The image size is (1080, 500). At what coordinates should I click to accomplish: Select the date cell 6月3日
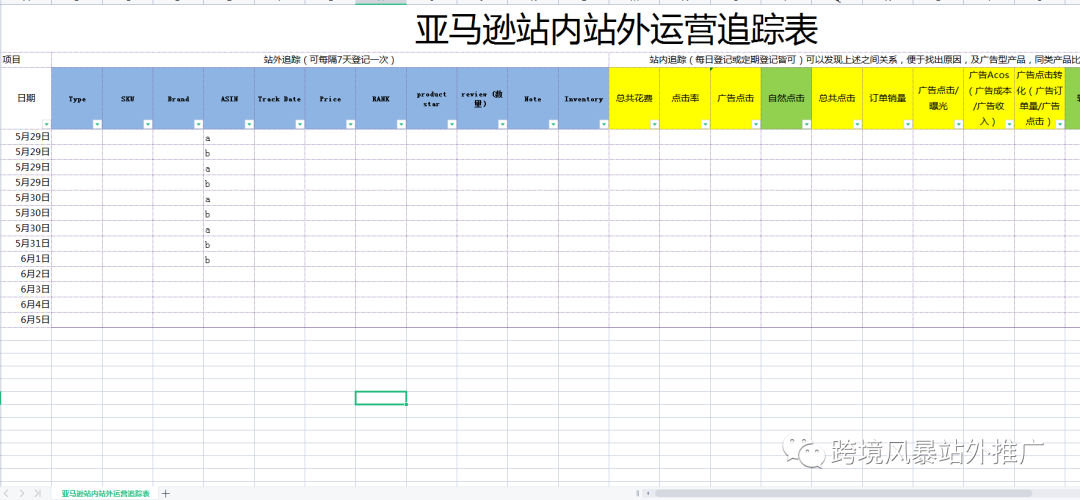pyautogui.click(x=25, y=289)
